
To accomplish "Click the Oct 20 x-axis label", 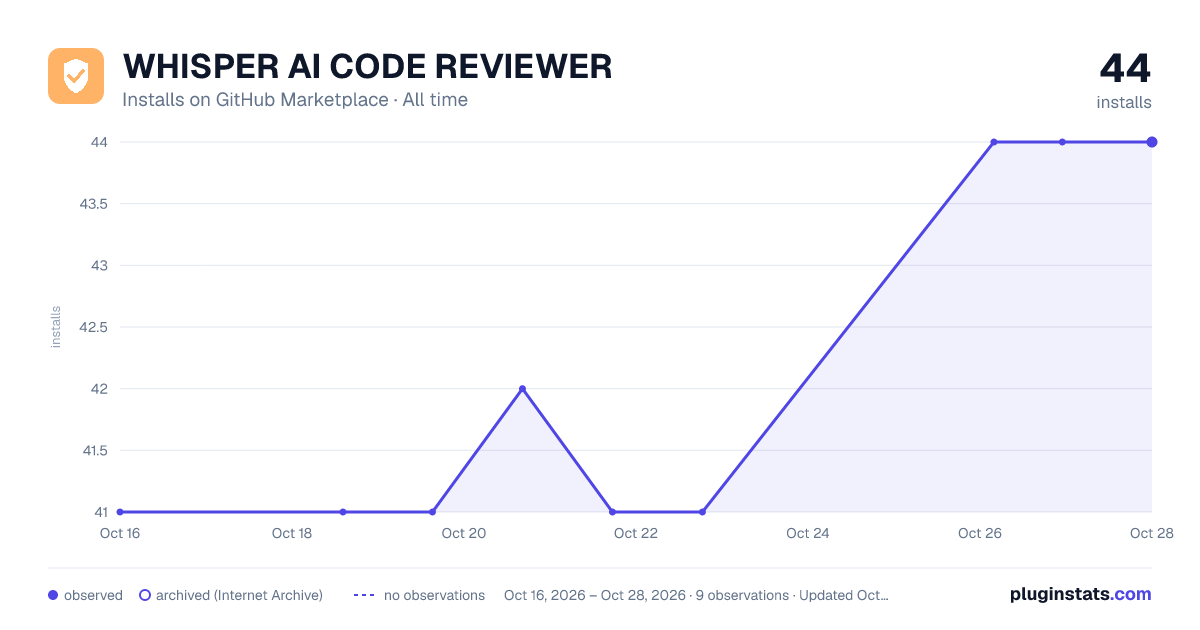I will pyautogui.click(x=464, y=533).
